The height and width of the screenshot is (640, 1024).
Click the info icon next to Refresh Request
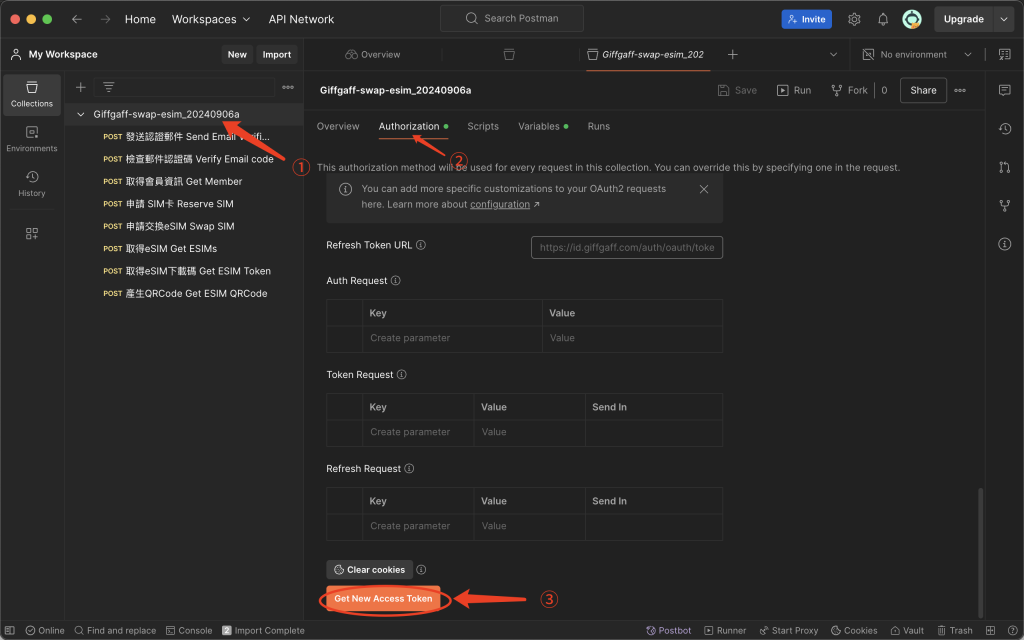click(x=409, y=468)
